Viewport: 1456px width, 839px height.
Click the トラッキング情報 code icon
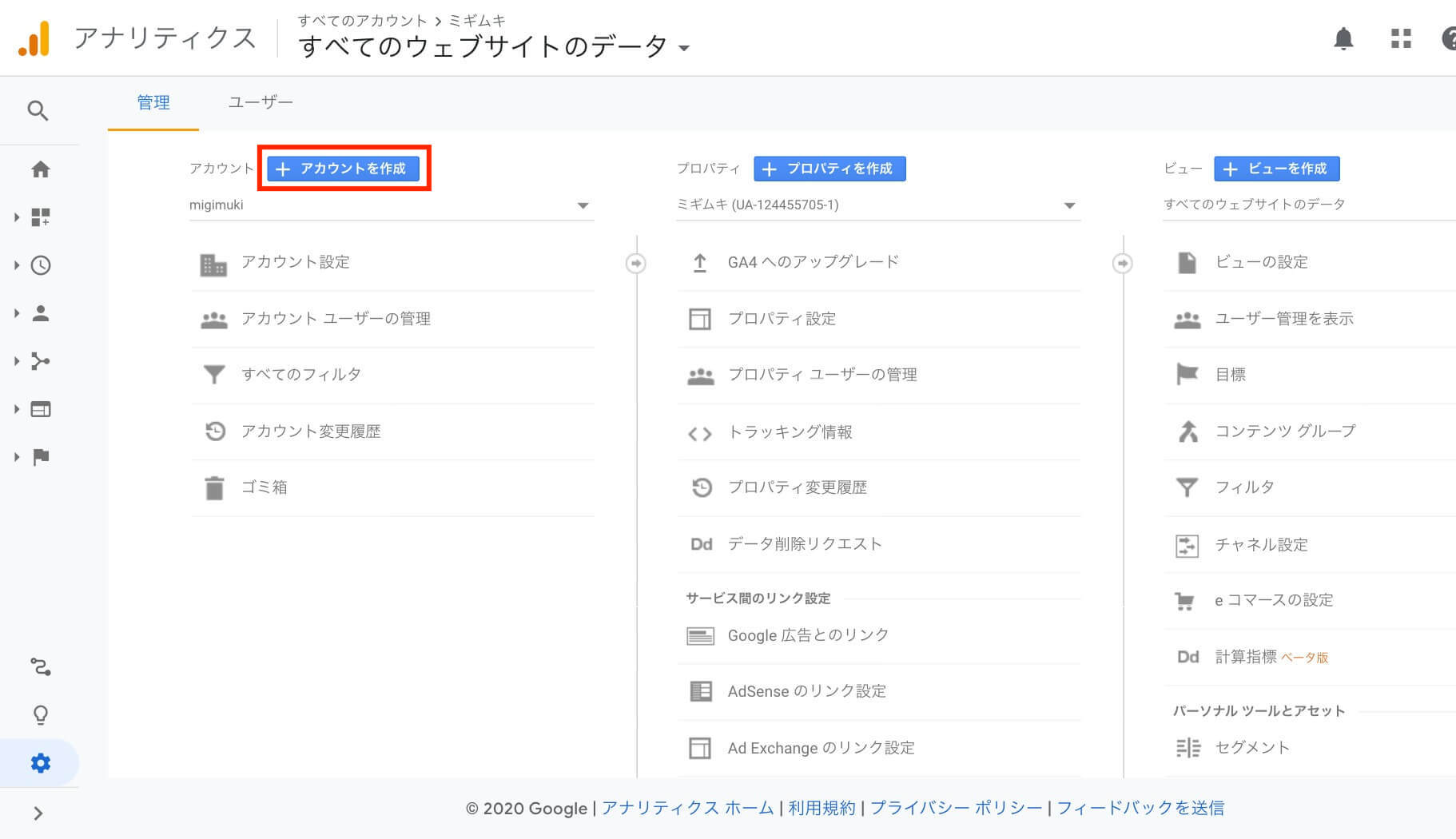700,433
